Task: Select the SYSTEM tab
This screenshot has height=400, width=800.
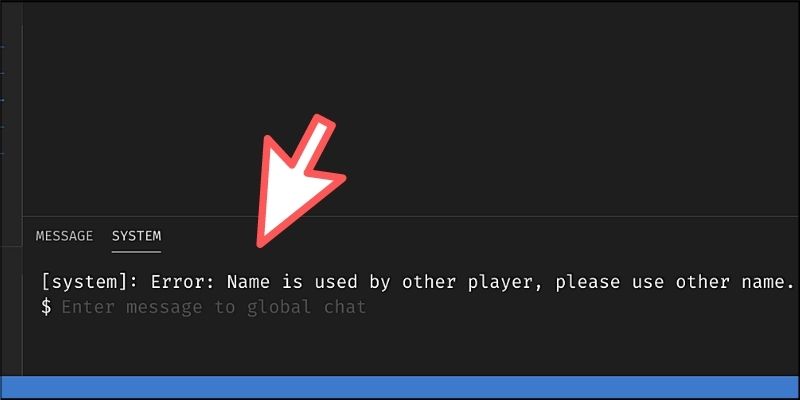Action: 136,236
